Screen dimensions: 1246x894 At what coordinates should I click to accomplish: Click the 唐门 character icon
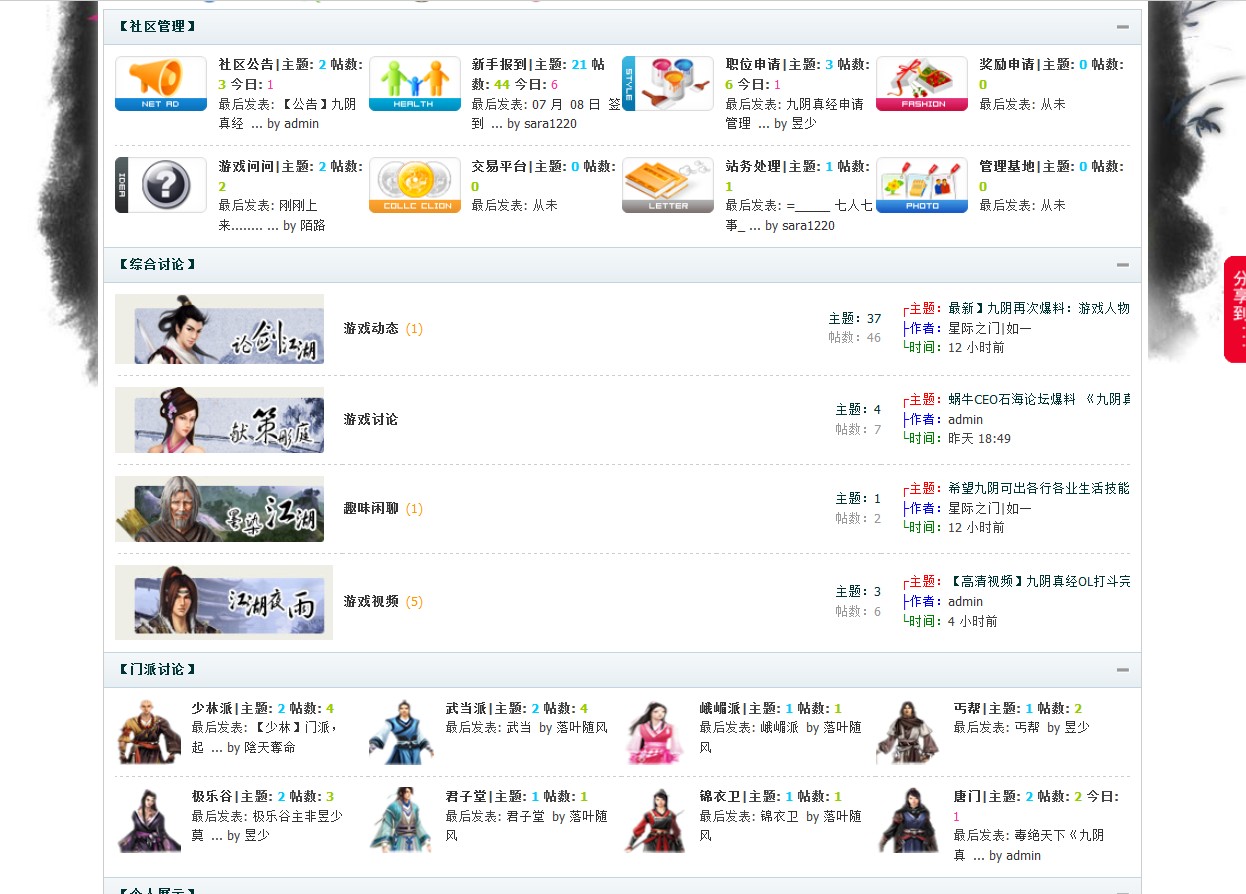[909, 820]
